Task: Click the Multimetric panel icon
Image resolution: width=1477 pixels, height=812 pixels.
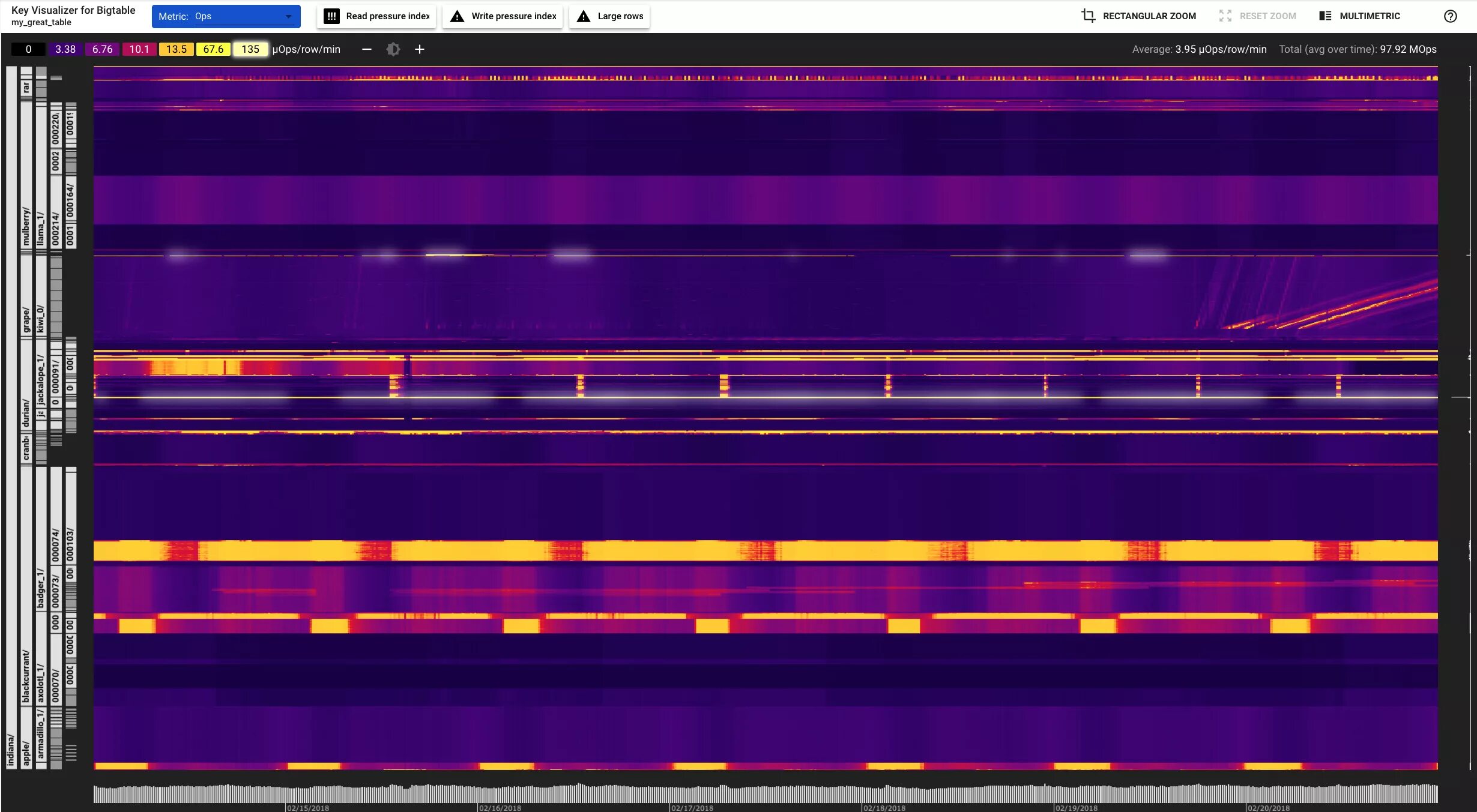Action: (x=1325, y=16)
